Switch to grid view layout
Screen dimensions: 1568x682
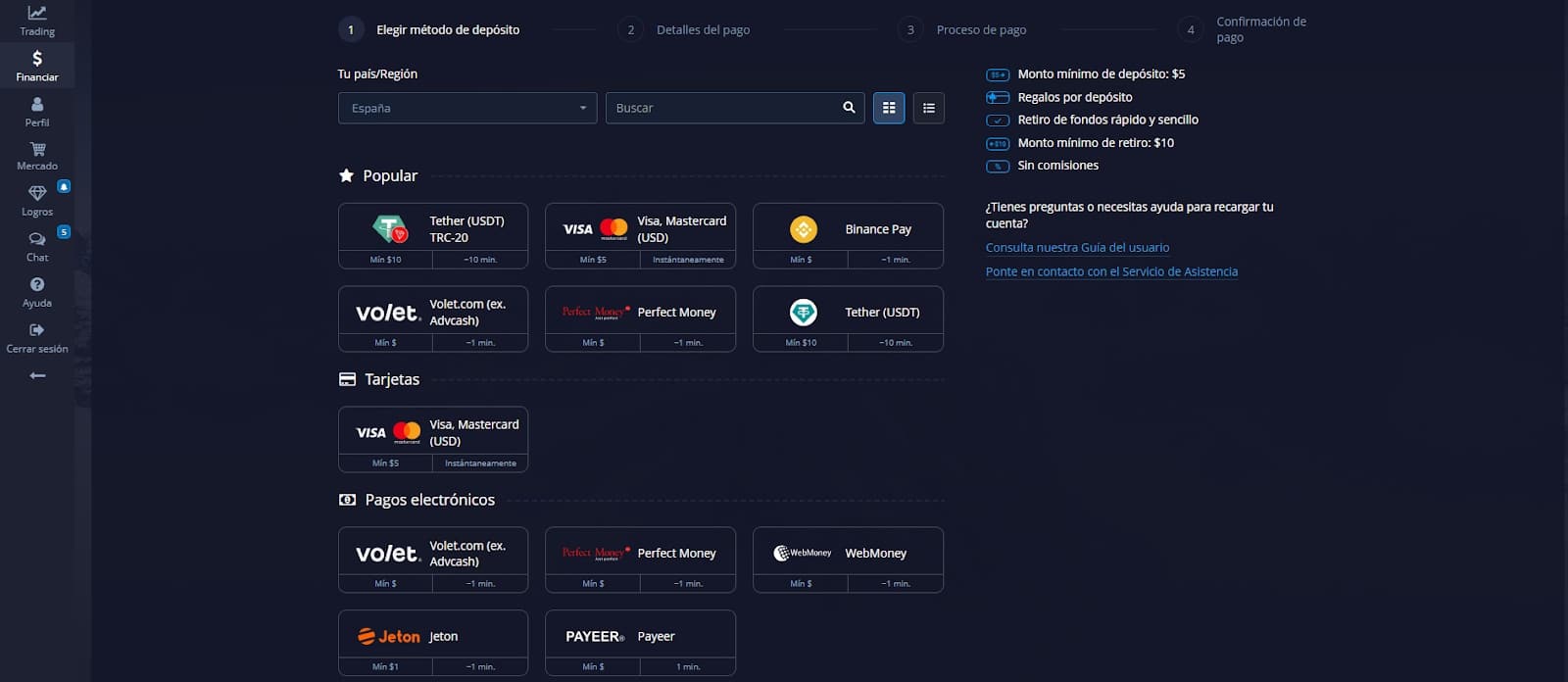click(x=889, y=108)
